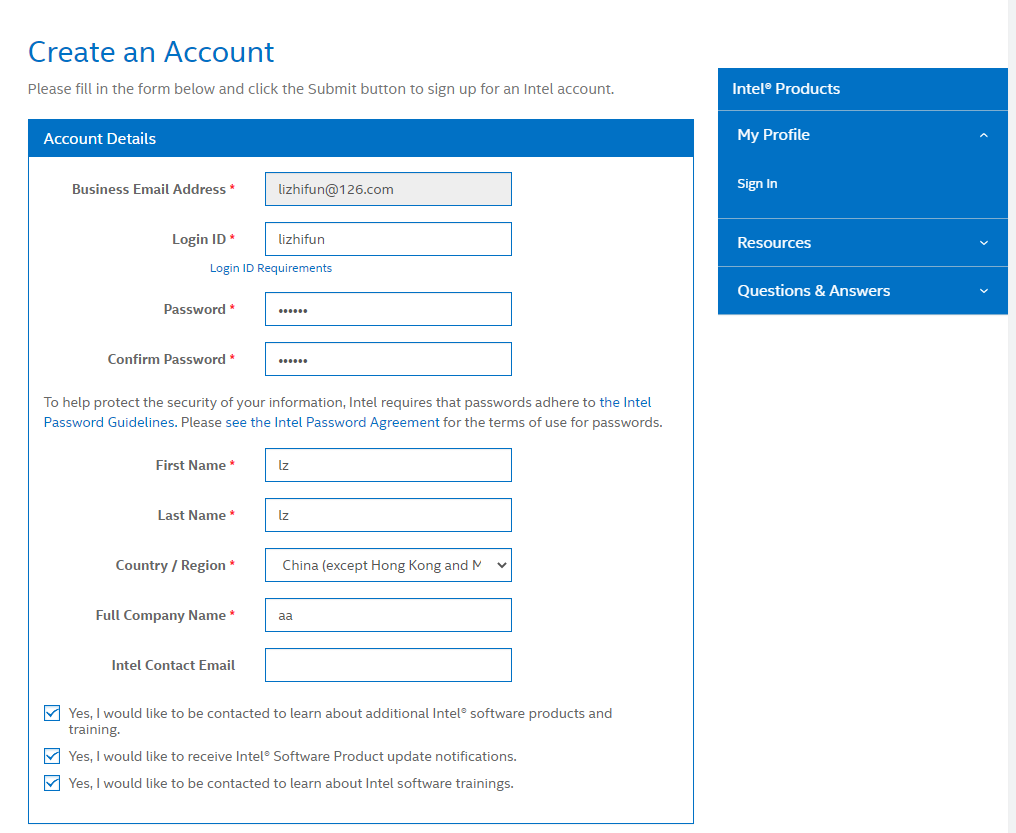Click the First Name input field
This screenshot has width=1016, height=833.
point(388,465)
